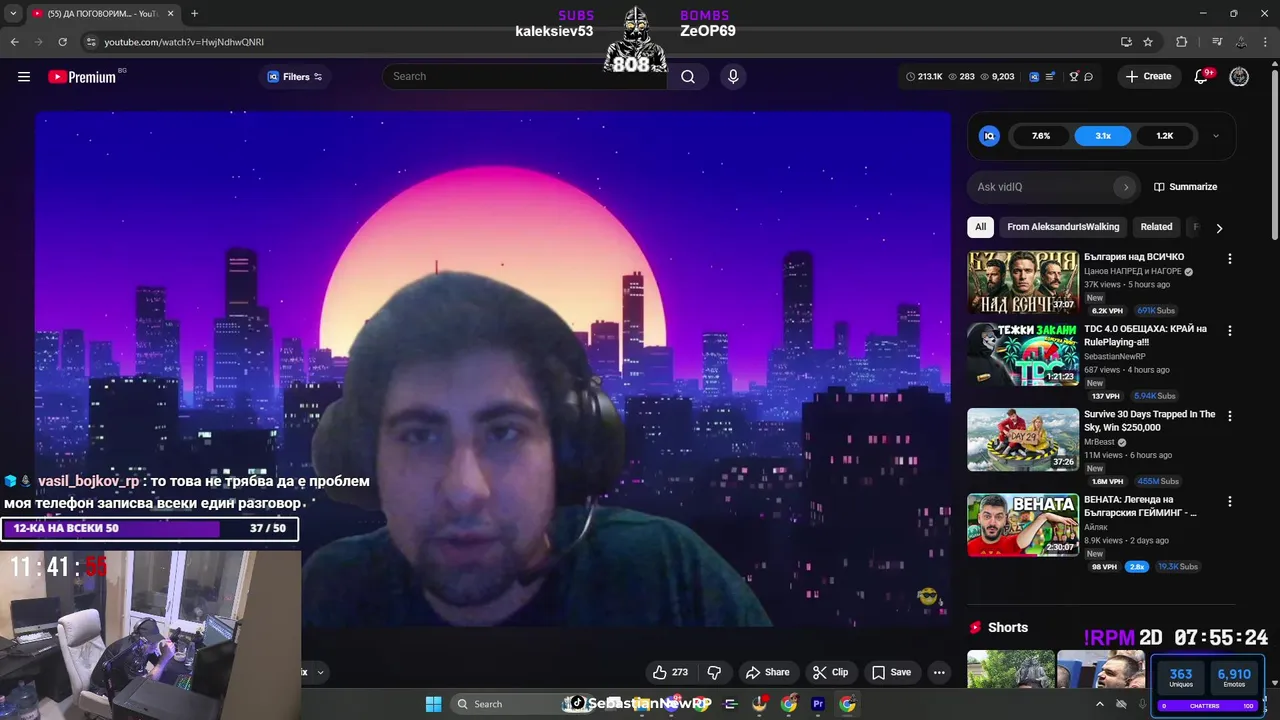Image resolution: width=1280 pixels, height=720 pixels.
Task: Open the account avatar menu
Action: (1239, 77)
